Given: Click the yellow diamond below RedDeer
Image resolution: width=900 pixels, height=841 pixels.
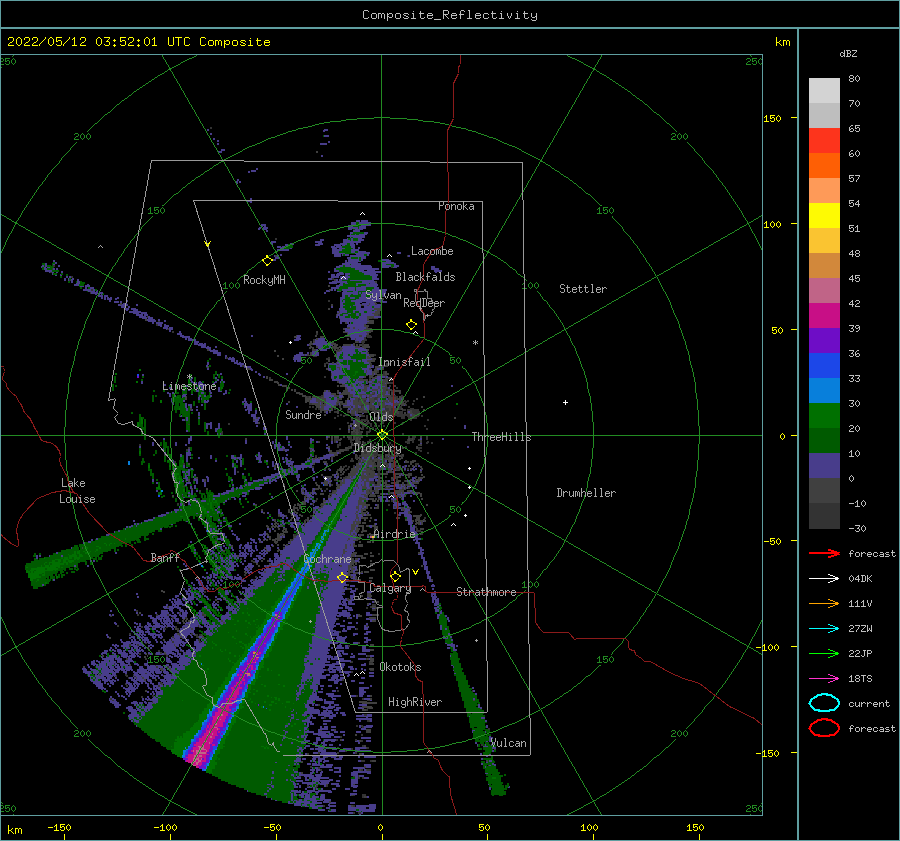Looking at the screenshot, I should (x=411, y=325).
